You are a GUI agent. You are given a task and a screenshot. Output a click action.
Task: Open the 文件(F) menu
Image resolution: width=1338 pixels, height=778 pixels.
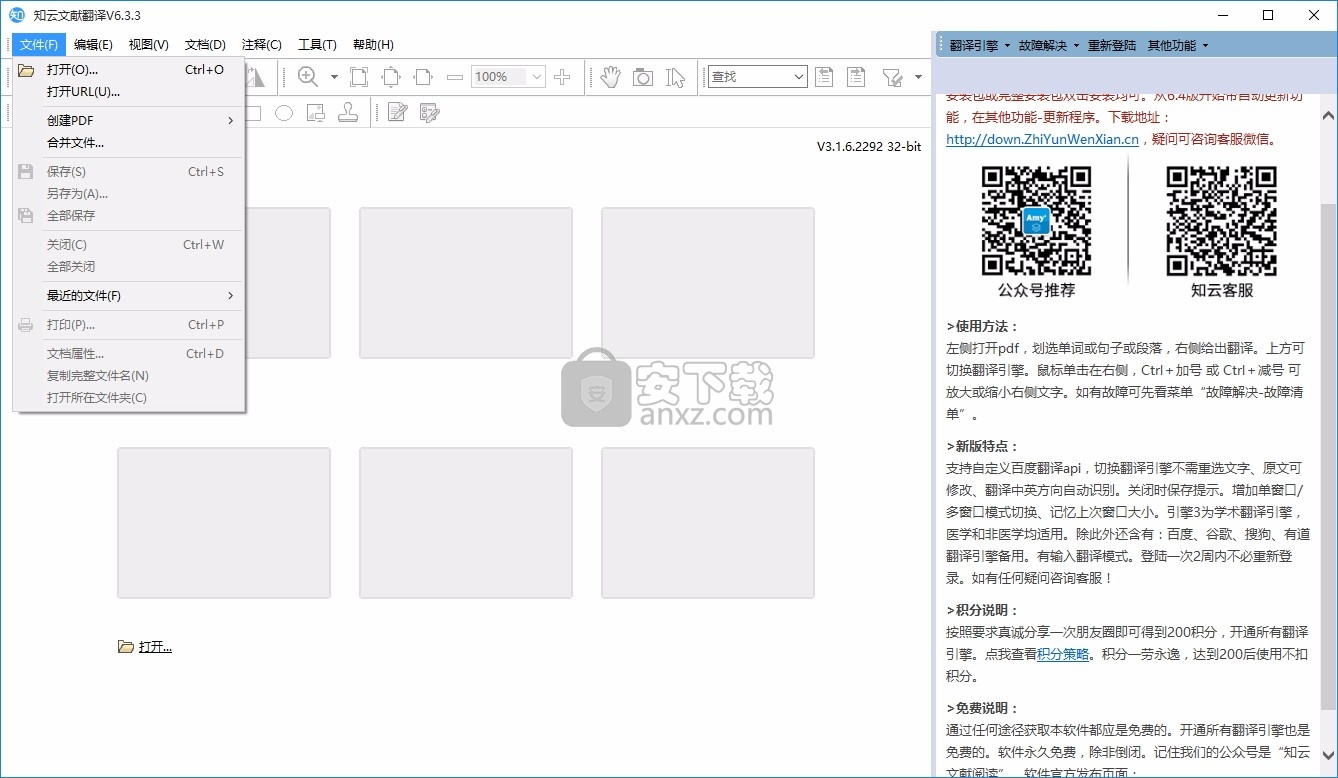pyautogui.click(x=39, y=44)
